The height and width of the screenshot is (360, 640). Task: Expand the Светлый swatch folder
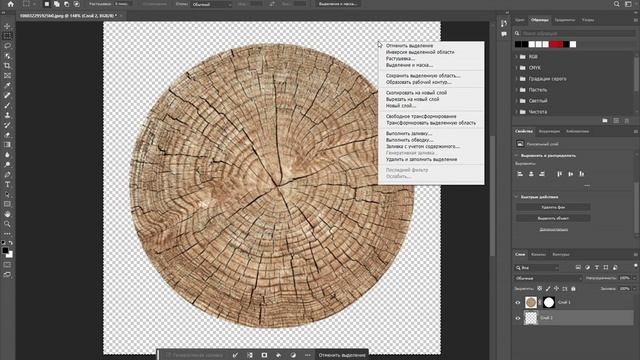[516, 101]
